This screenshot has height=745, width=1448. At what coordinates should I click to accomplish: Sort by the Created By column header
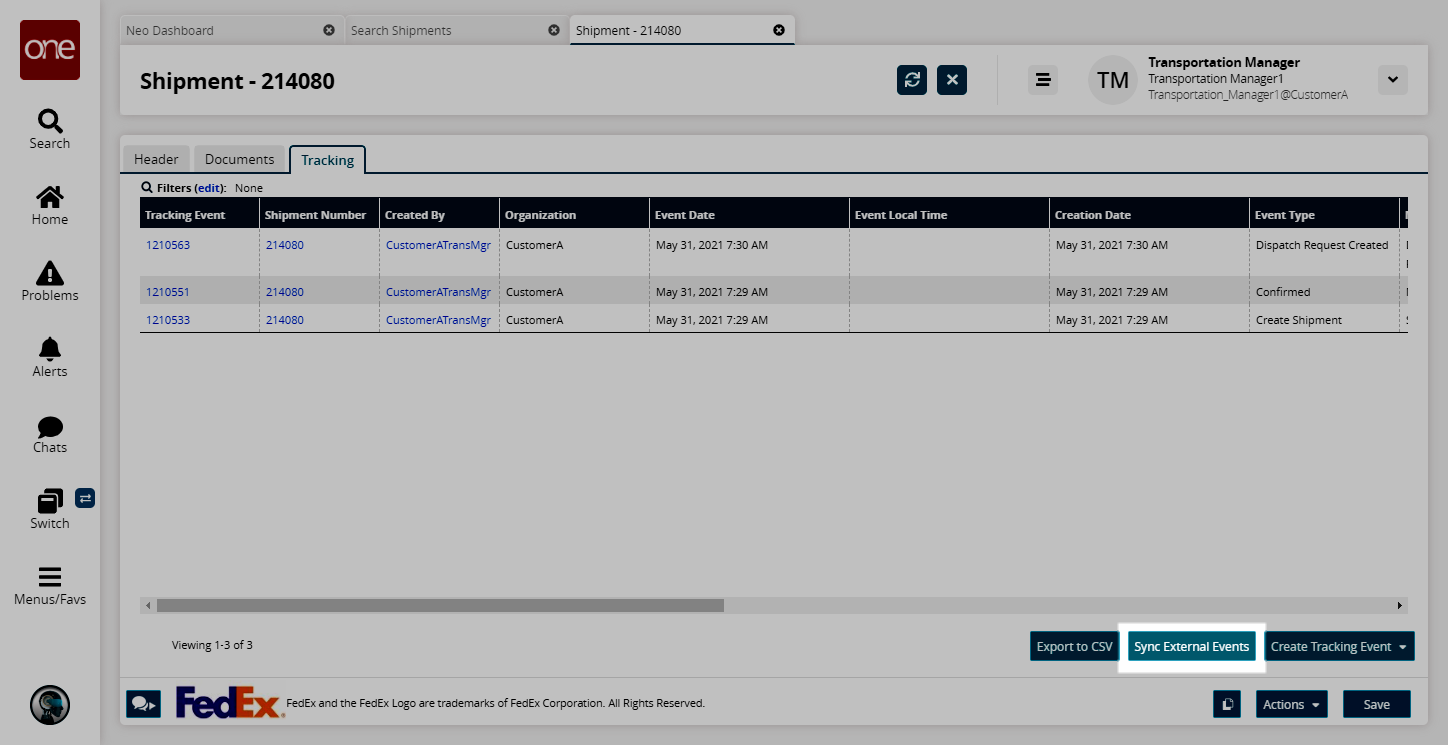coord(439,215)
